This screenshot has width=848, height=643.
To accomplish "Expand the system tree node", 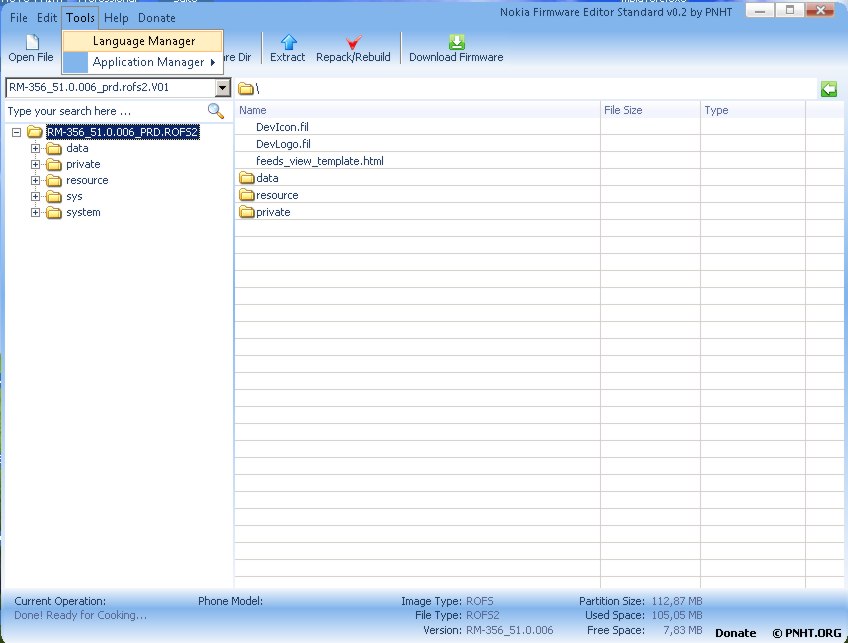I will click(x=35, y=213).
